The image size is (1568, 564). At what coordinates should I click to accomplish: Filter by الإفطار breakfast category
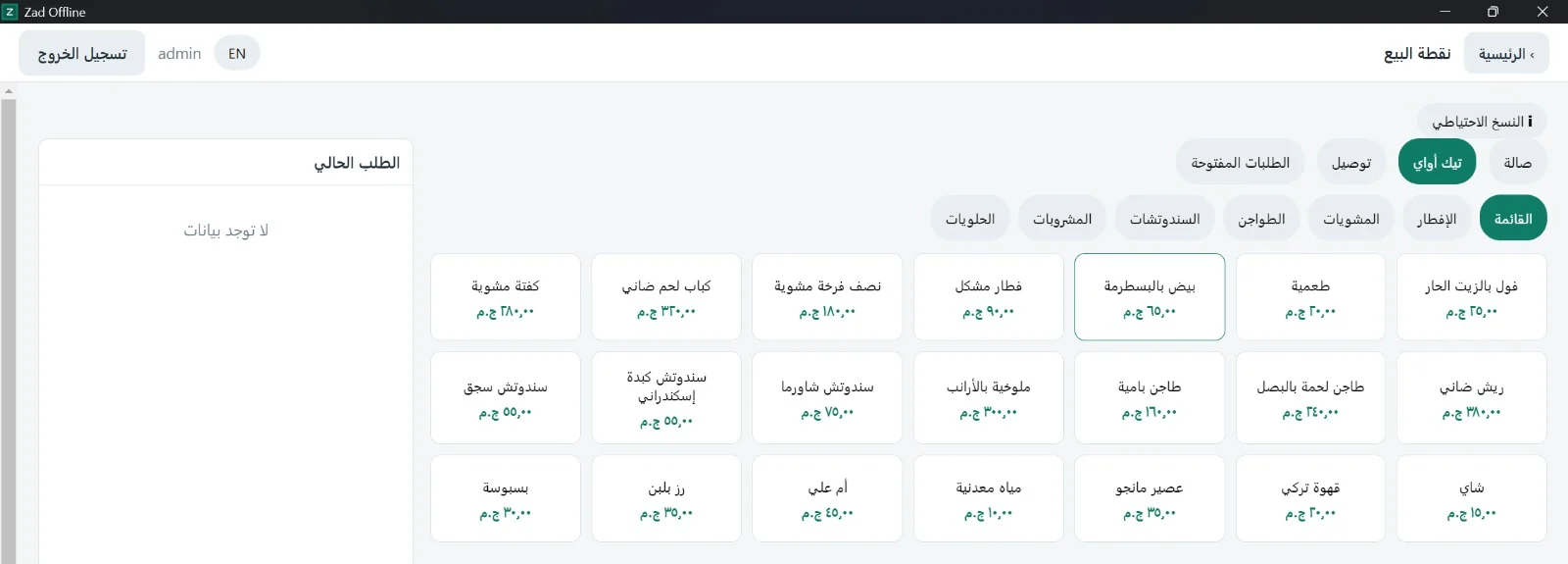pos(1436,218)
